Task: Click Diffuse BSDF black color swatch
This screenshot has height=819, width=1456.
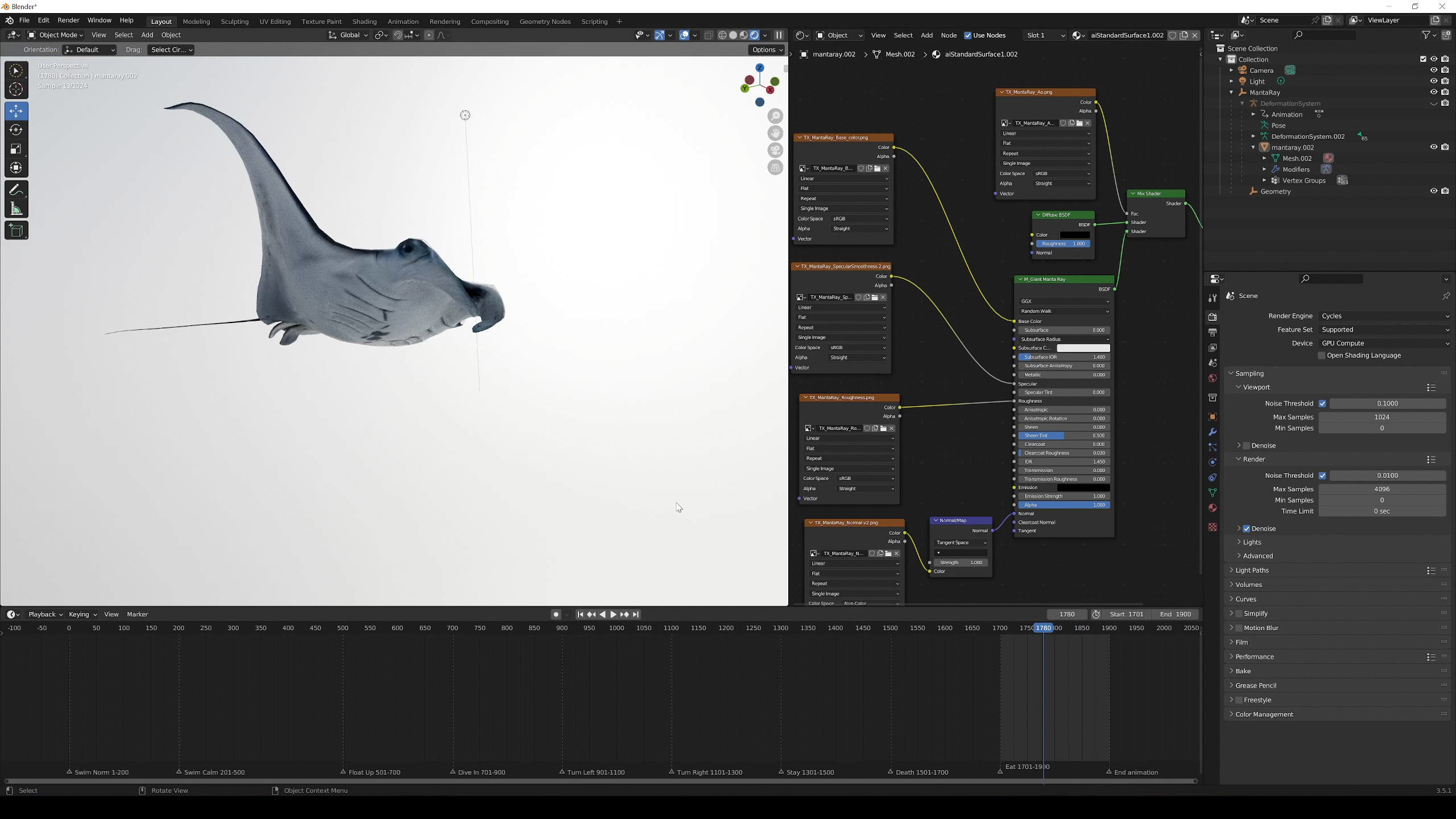Action: pyautogui.click(x=1074, y=235)
